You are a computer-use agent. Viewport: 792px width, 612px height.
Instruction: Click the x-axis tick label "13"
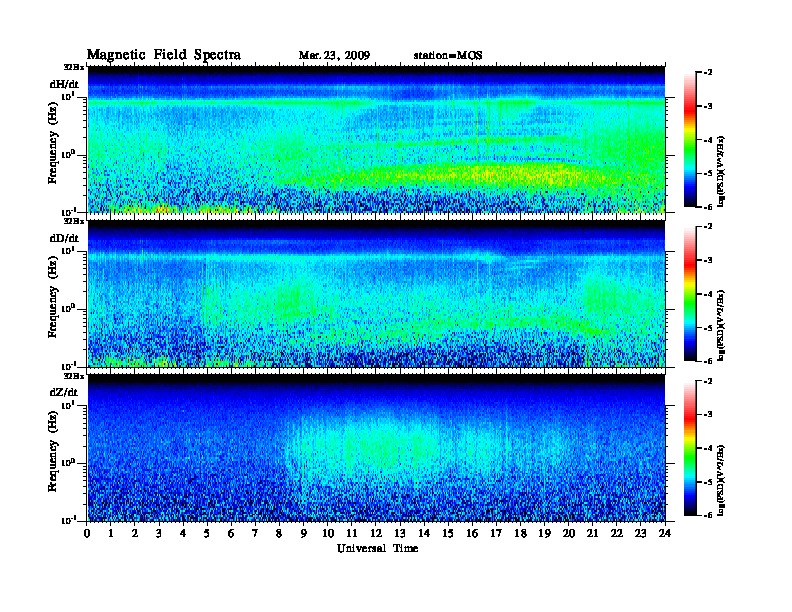(400, 534)
